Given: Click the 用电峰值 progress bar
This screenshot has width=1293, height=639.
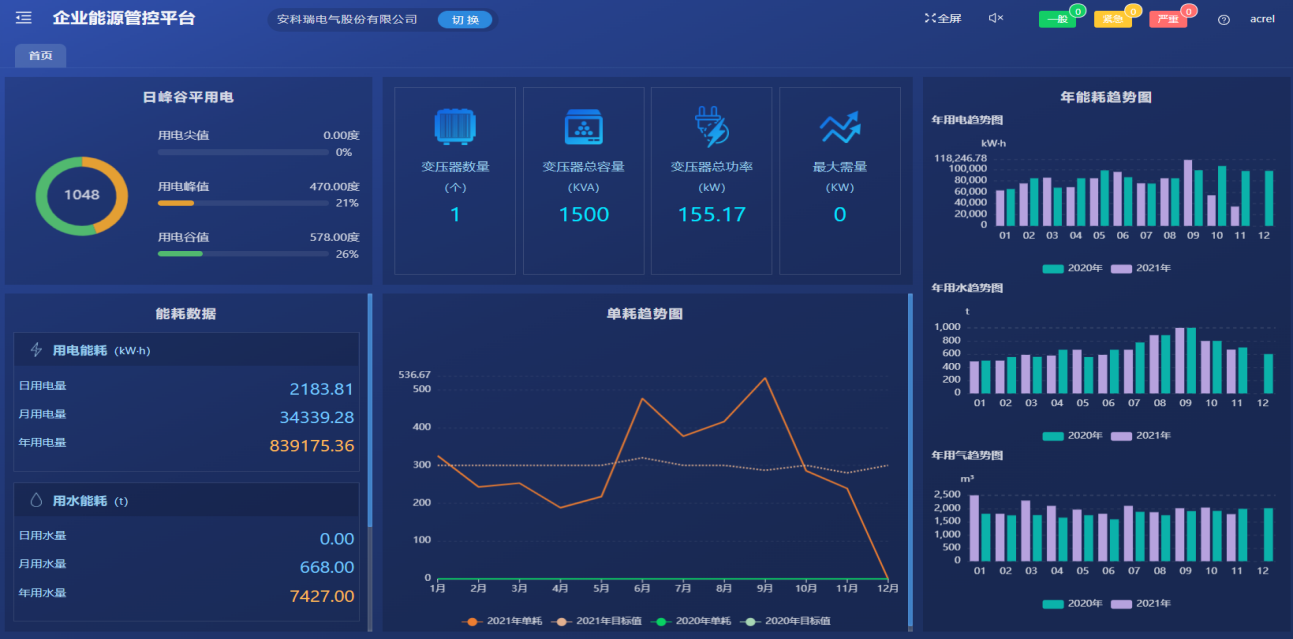Looking at the screenshot, I should tap(243, 203).
